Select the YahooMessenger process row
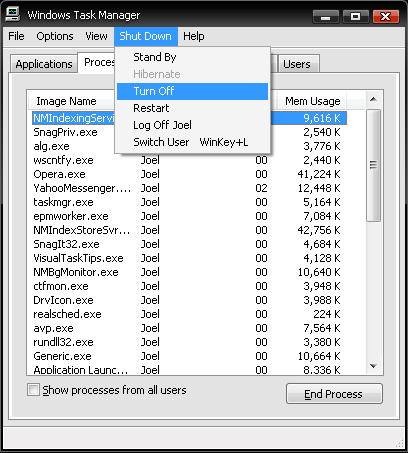Viewport: 408px width, 453px height. [x=189, y=188]
